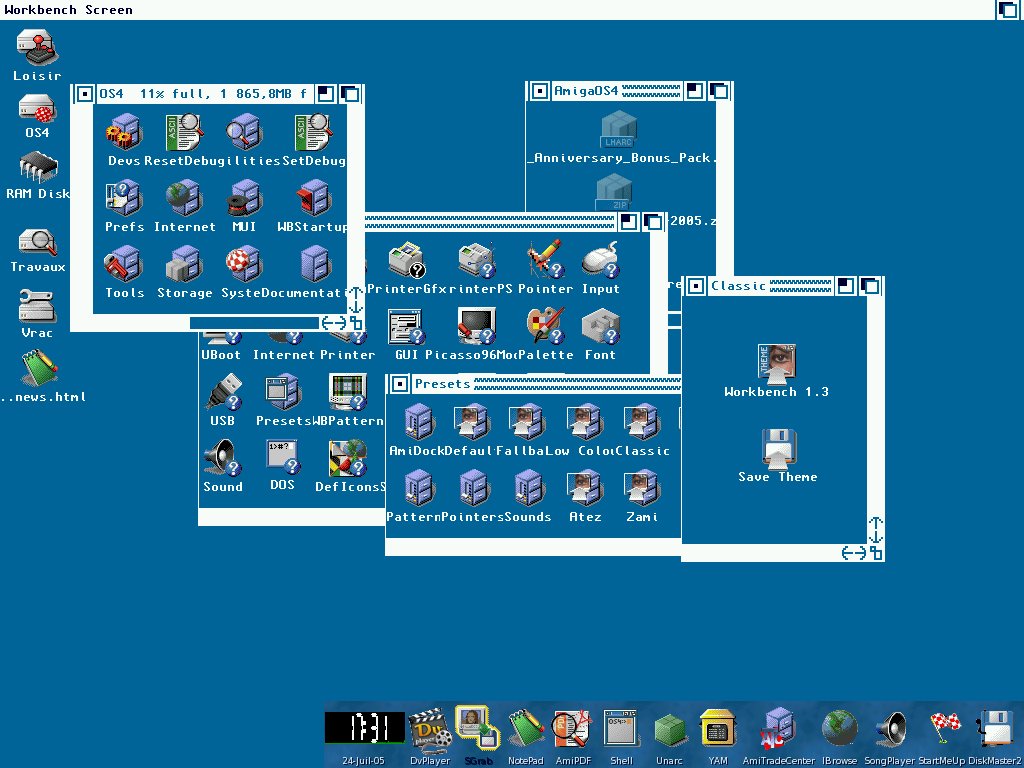Open the PrinterGfx preferences icon
Viewport: 1024px width, 768px height.
[407, 260]
